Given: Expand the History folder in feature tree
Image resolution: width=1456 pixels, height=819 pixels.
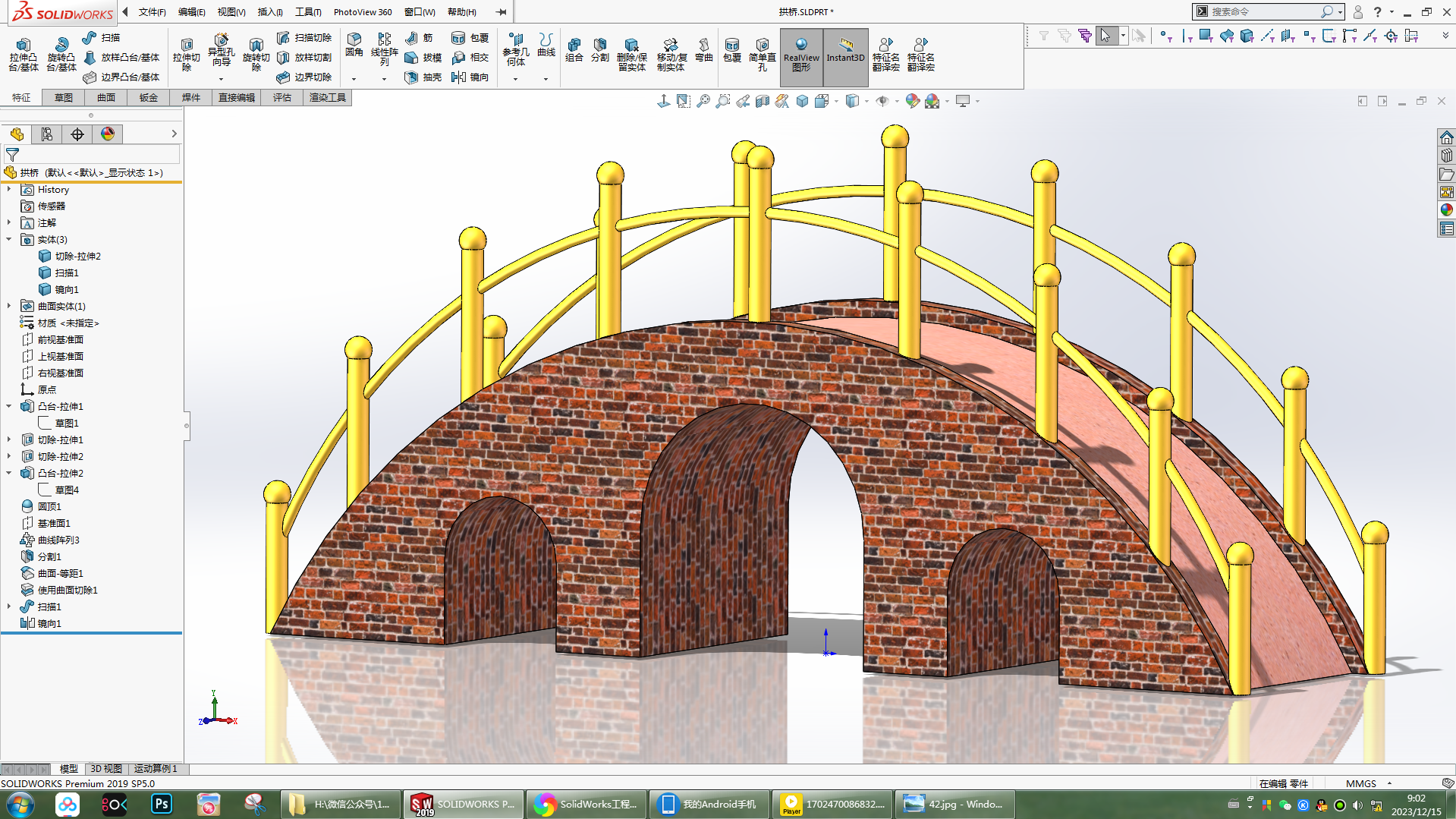Looking at the screenshot, I should tap(9, 190).
